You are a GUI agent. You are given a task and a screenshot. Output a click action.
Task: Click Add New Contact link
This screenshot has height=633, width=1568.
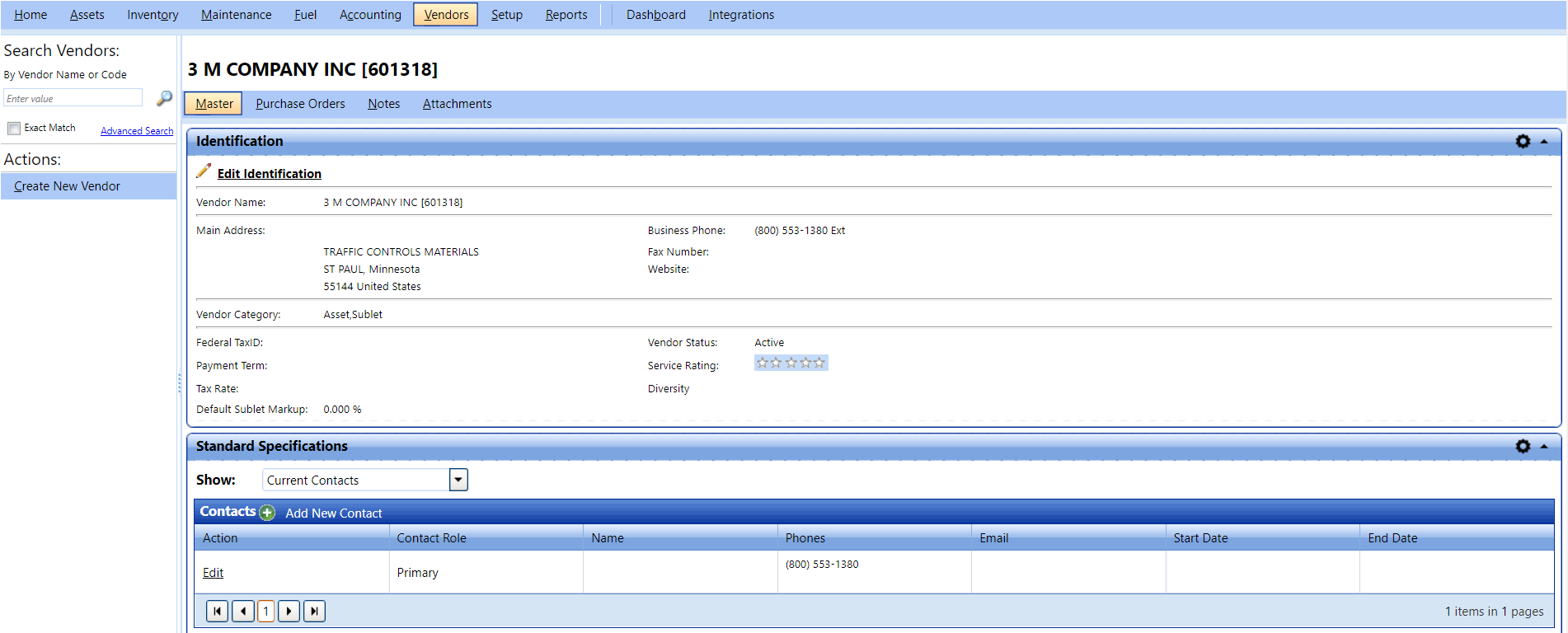[333, 513]
